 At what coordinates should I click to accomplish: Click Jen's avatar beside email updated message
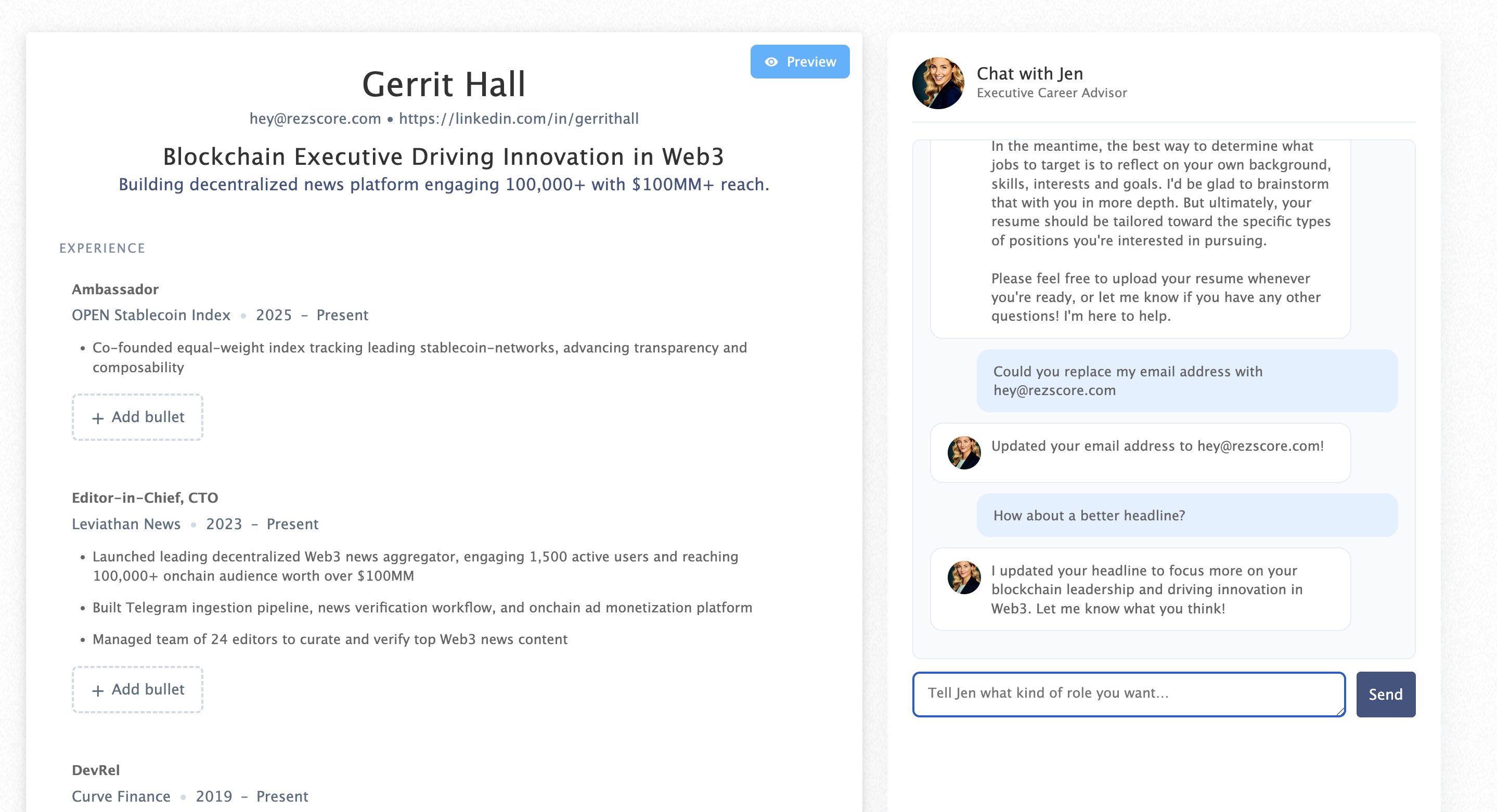point(963,452)
